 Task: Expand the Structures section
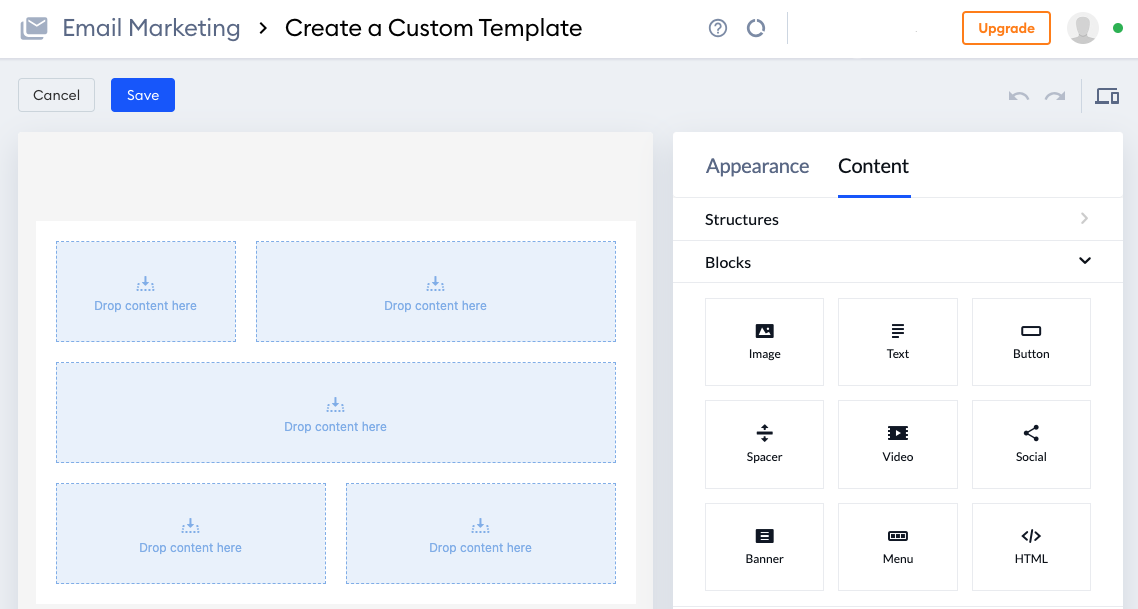point(898,219)
